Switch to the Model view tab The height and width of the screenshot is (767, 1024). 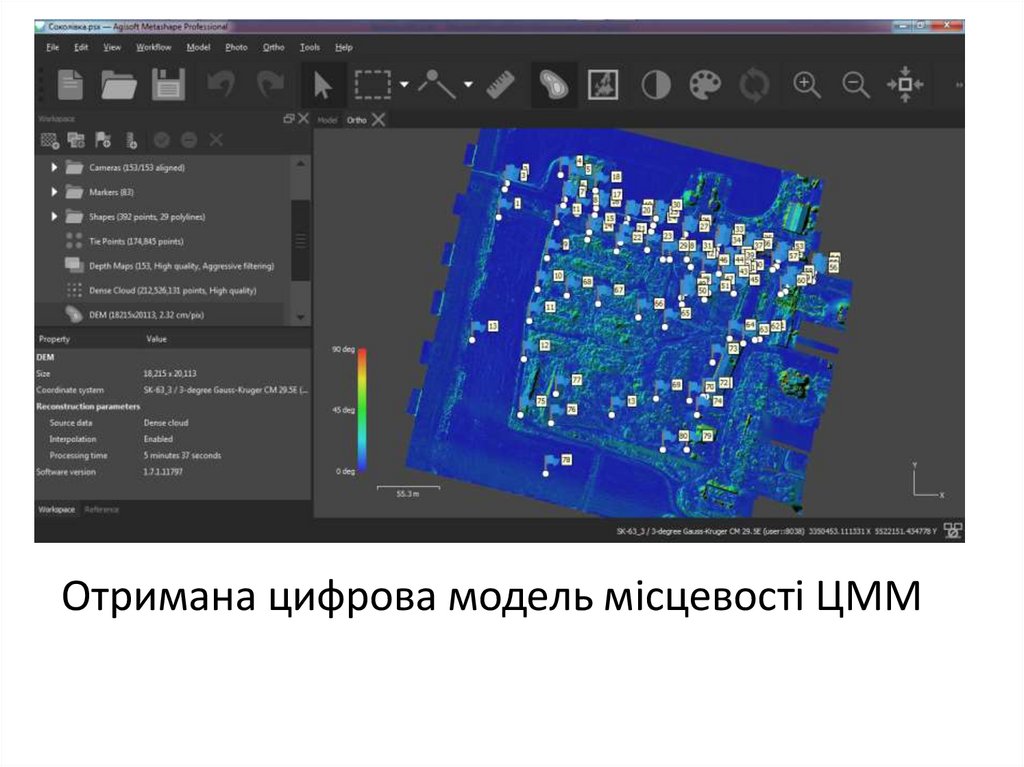pyautogui.click(x=327, y=120)
